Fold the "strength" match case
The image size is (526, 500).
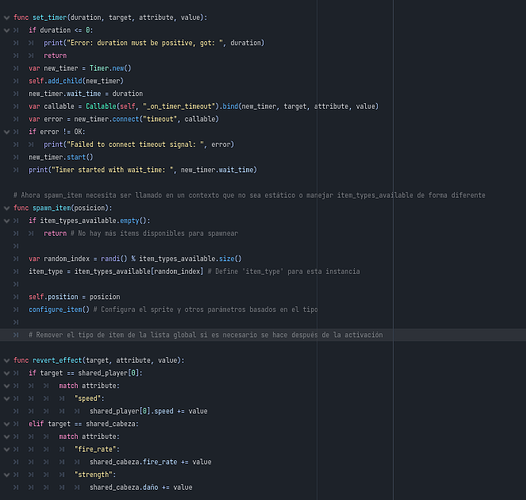pyautogui.click(x=6, y=475)
